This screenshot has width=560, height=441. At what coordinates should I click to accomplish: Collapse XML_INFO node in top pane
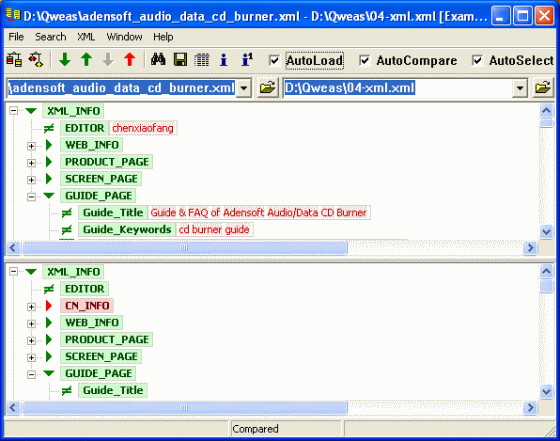14,111
